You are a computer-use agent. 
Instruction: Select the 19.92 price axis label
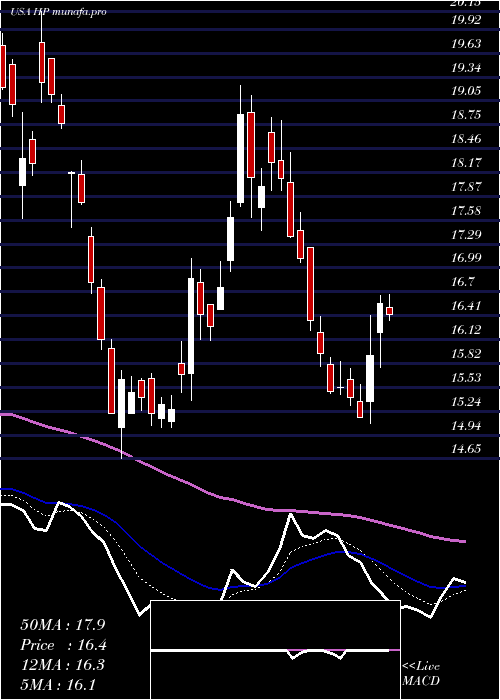467,20
